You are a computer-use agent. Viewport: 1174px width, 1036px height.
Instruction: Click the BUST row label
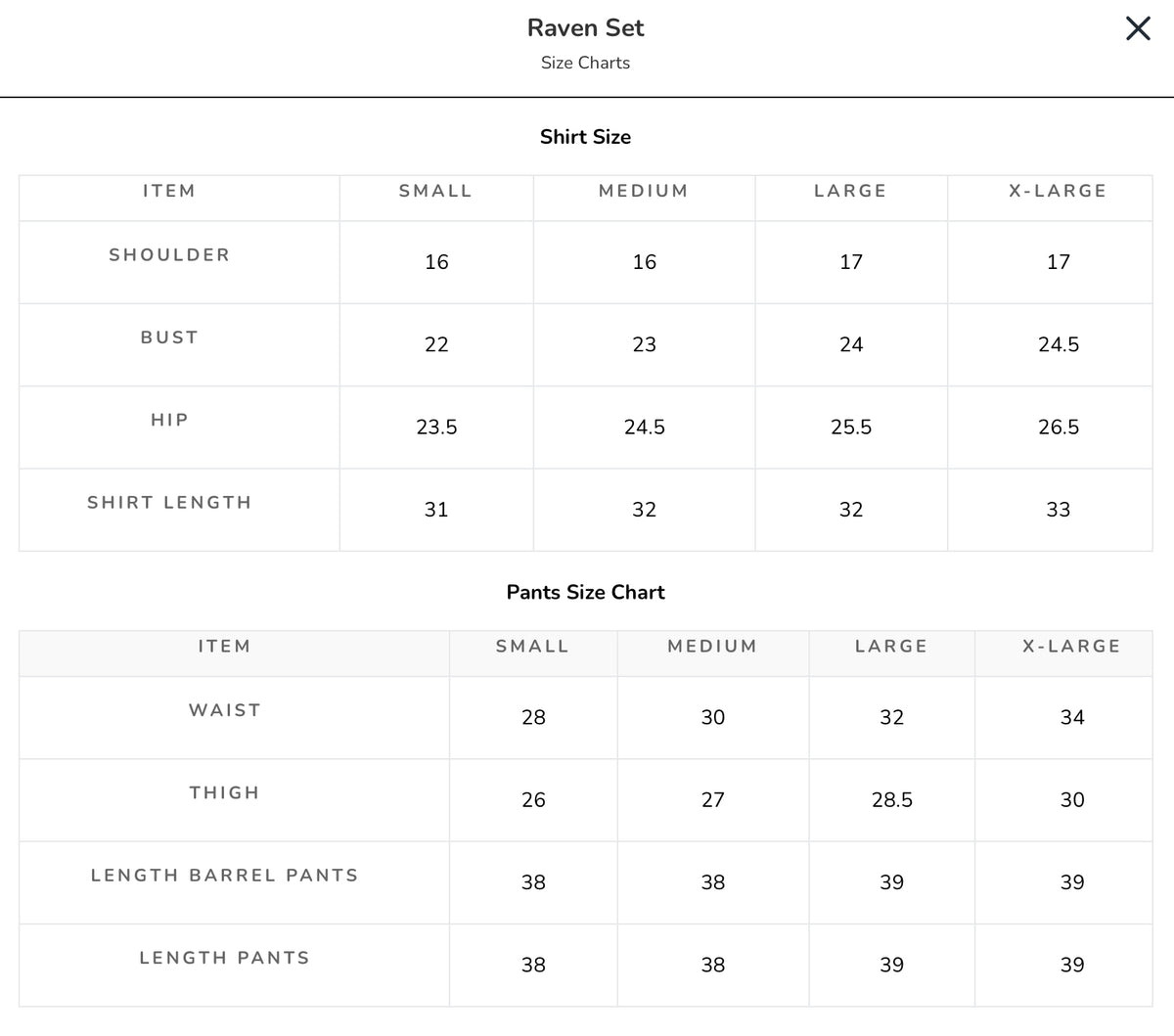click(169, 337)
